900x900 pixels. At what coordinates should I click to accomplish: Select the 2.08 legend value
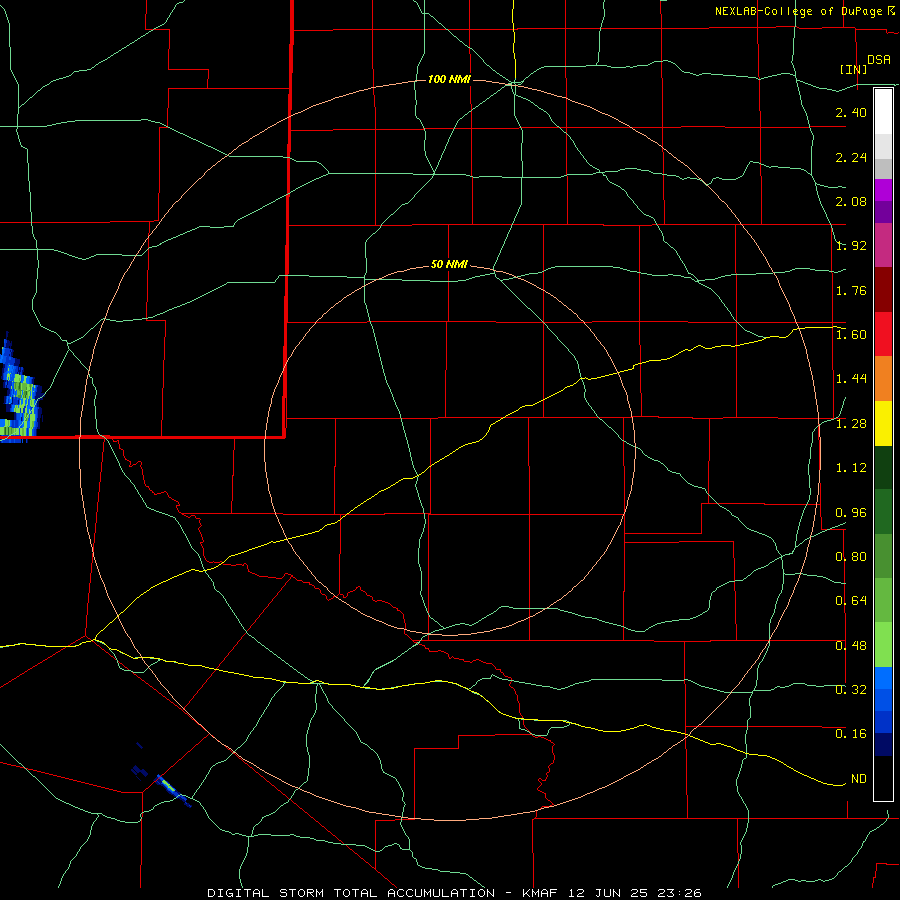pos(851,201)
